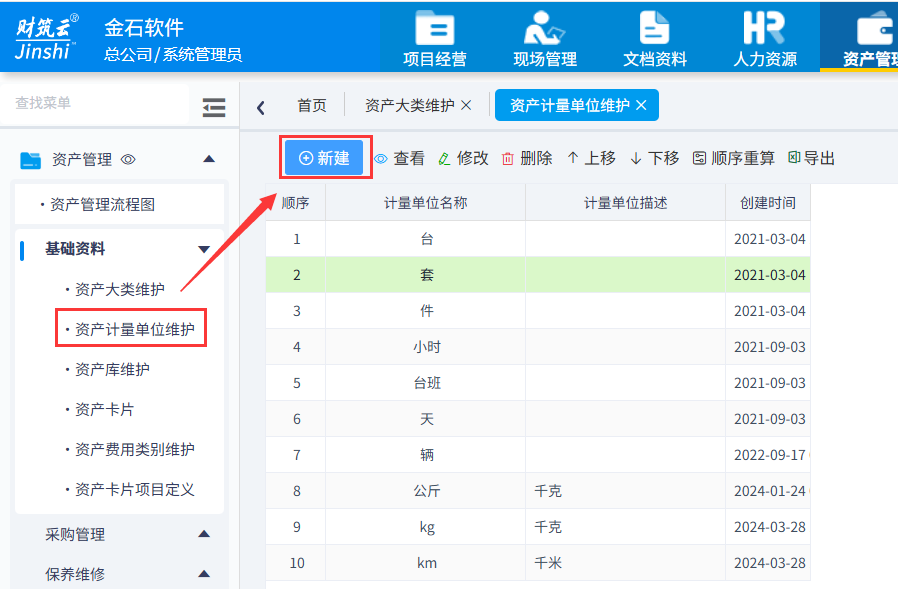Image resolution: width=898 pixels, height=589 pixels.
Task: Click 顺序重算 in the toolbar
Action: tap(734, 158)
